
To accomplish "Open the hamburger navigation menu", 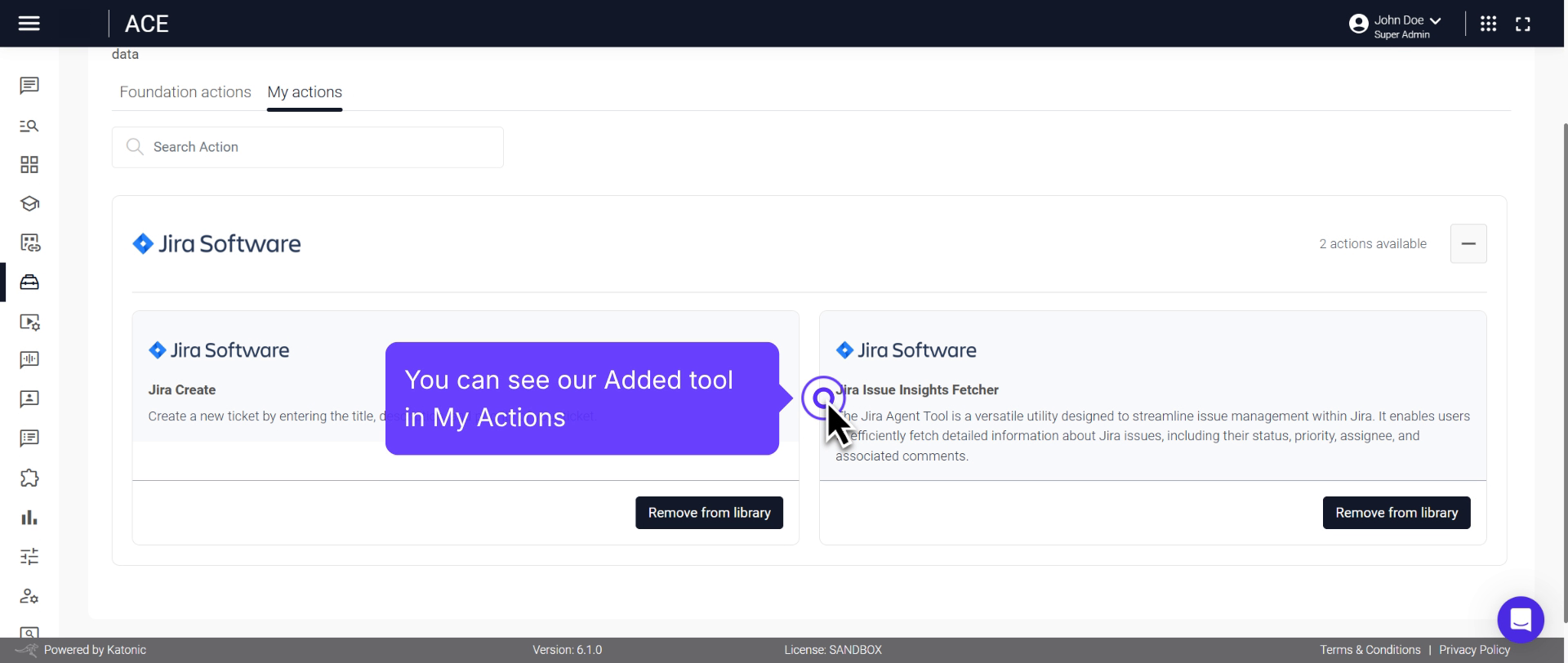I will tap(29, 24).
